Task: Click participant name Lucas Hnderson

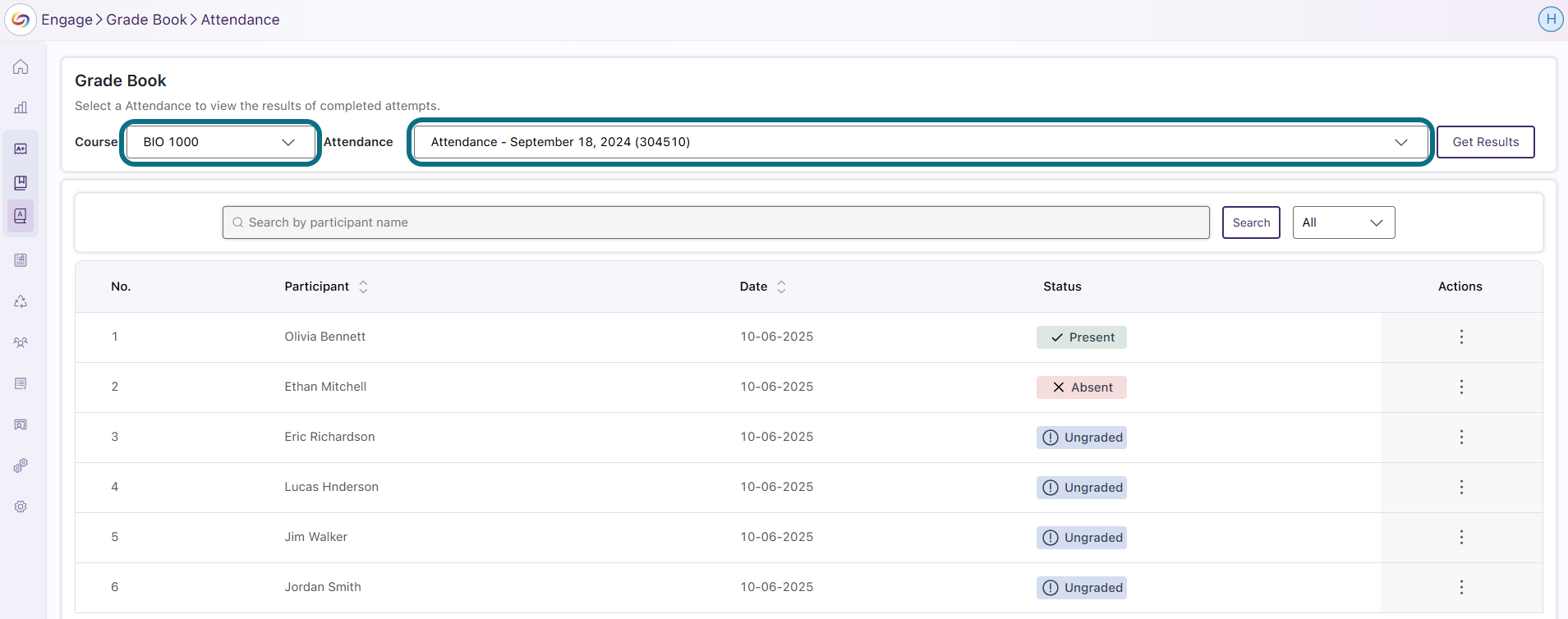Action: [x=332, y=487]
